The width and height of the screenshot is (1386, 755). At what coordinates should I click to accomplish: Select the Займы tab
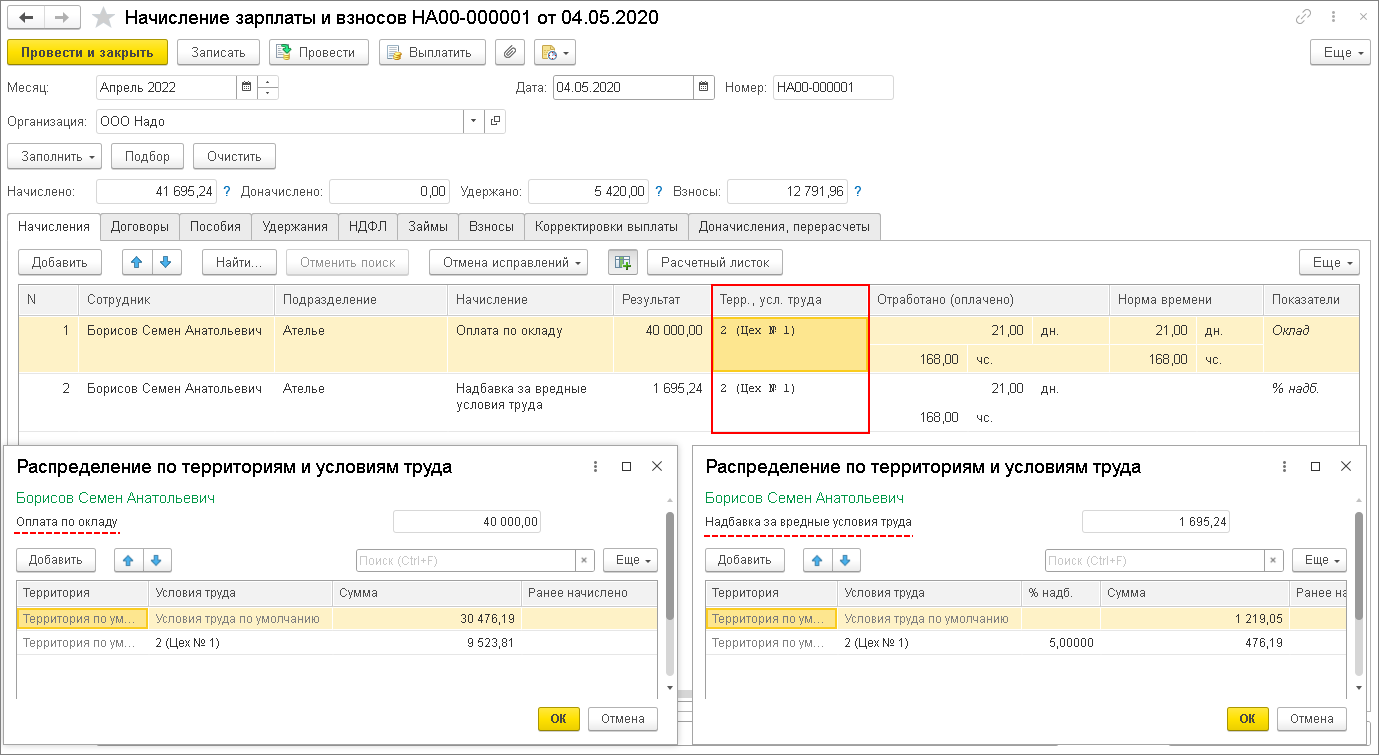point(429,227)
